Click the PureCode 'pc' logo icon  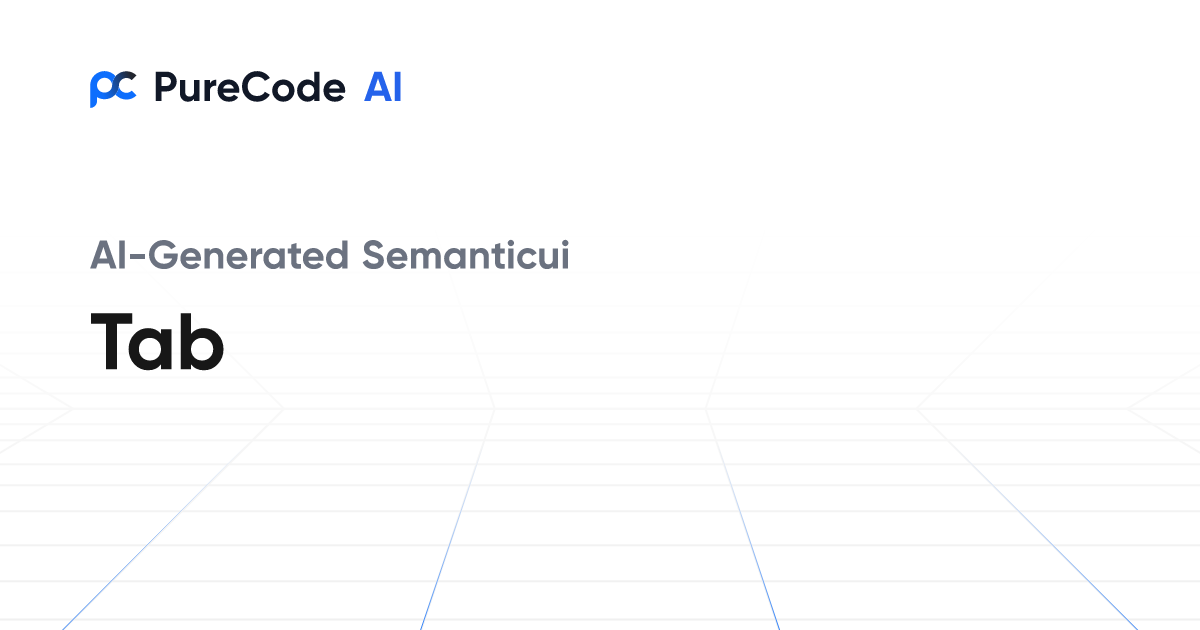[113, 89]
